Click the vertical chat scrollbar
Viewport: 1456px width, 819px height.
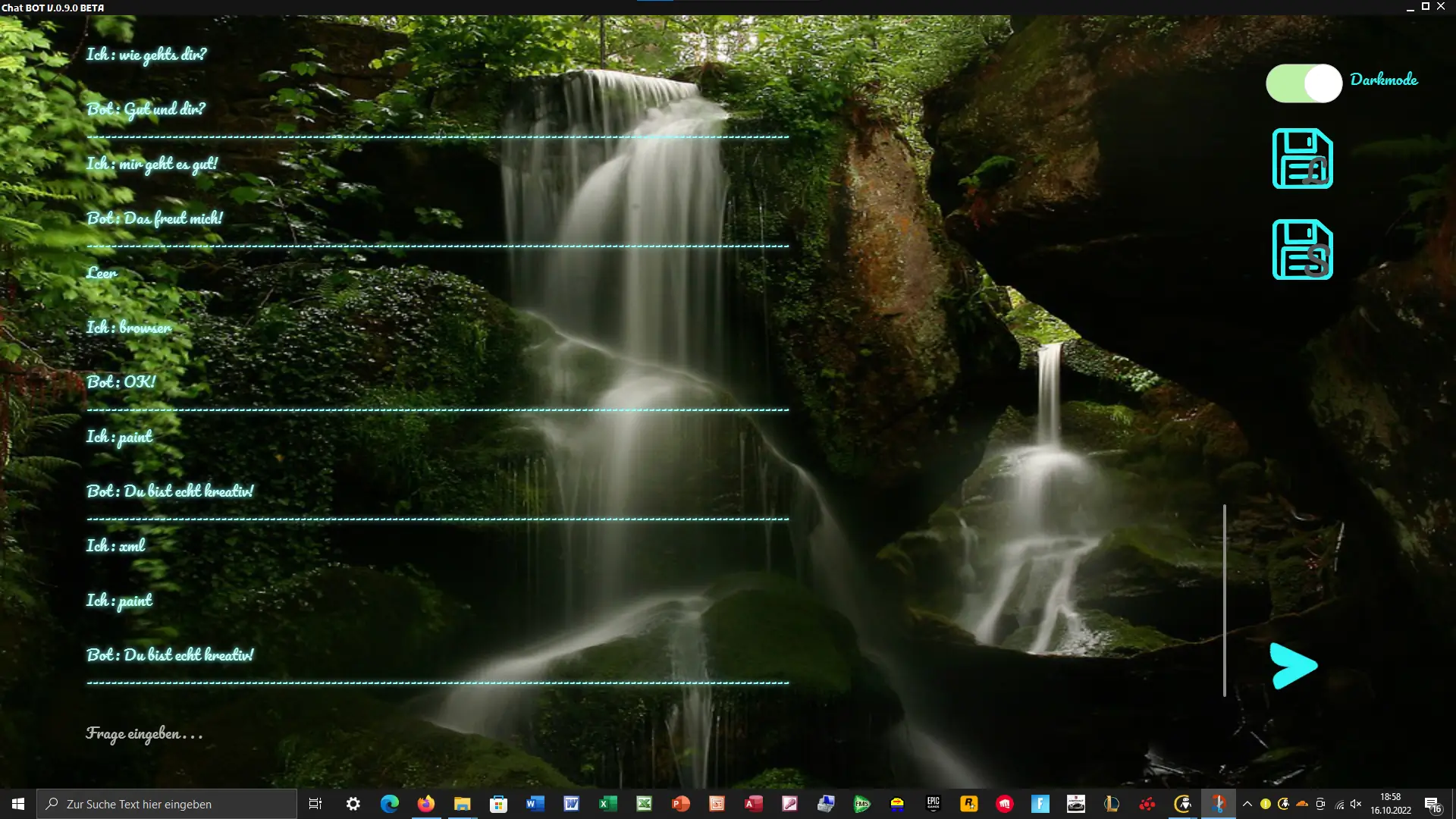pyautogui.click(x=1224, y=599)
